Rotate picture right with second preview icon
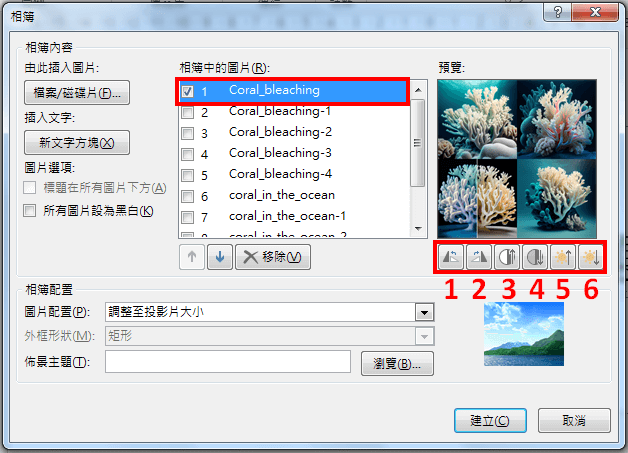This screenshot has width=628, height=453. pyautogui.click(x=479, y=257)
